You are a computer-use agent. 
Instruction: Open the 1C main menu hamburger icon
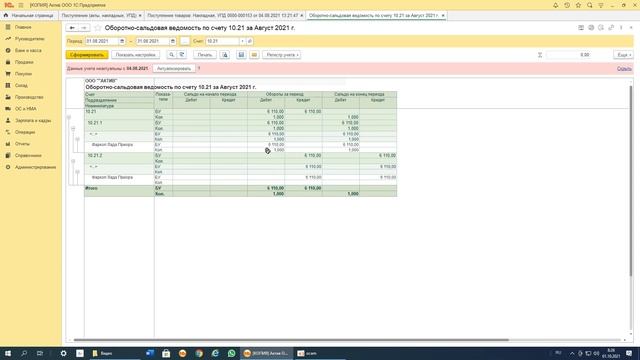point(21,5)
